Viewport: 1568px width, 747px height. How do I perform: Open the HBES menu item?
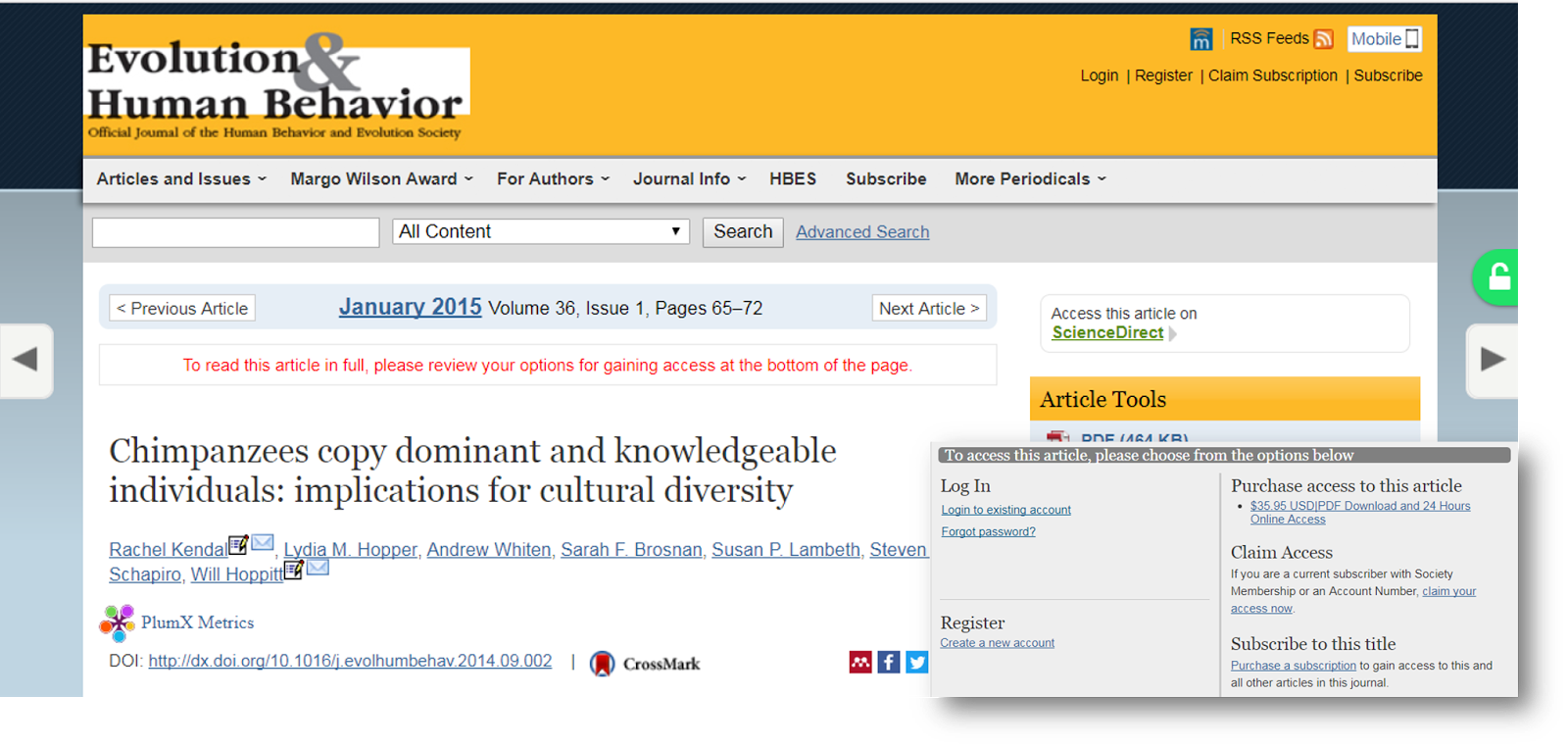click(x=793, y=178)
